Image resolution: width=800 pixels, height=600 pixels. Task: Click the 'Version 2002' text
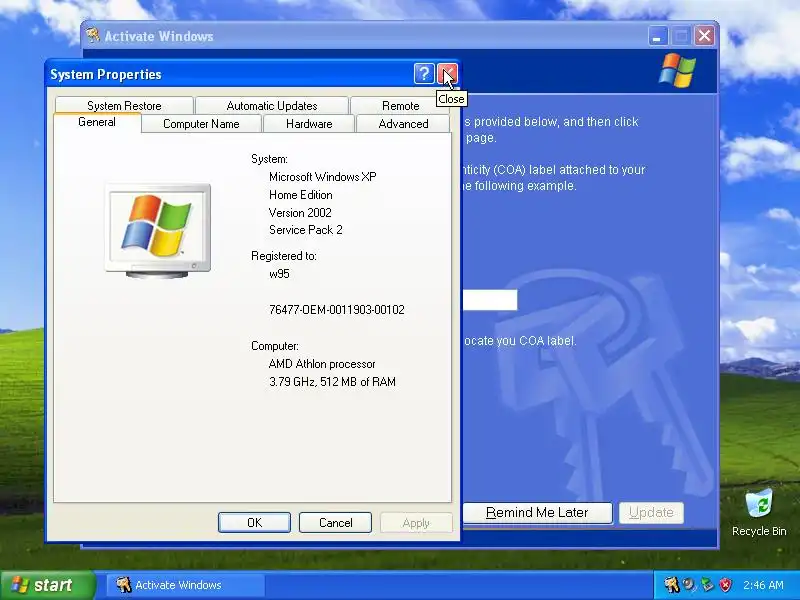[x=300, y=213]
